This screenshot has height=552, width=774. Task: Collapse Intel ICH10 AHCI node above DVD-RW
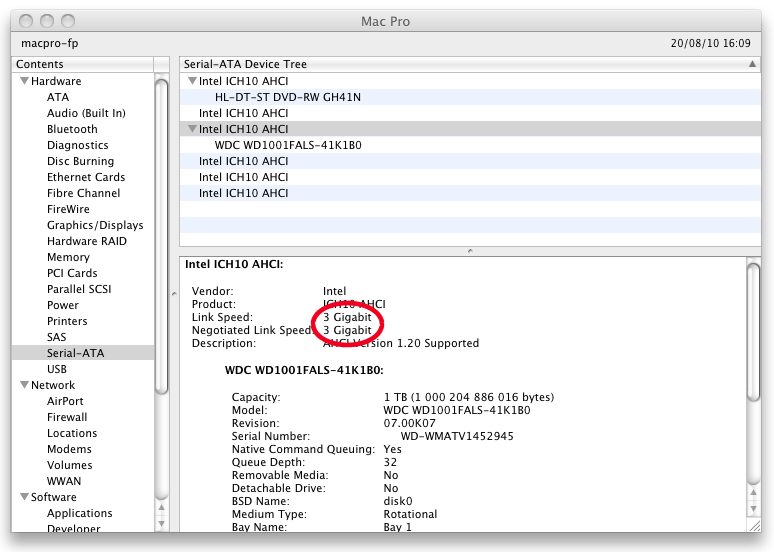point(192,81)
